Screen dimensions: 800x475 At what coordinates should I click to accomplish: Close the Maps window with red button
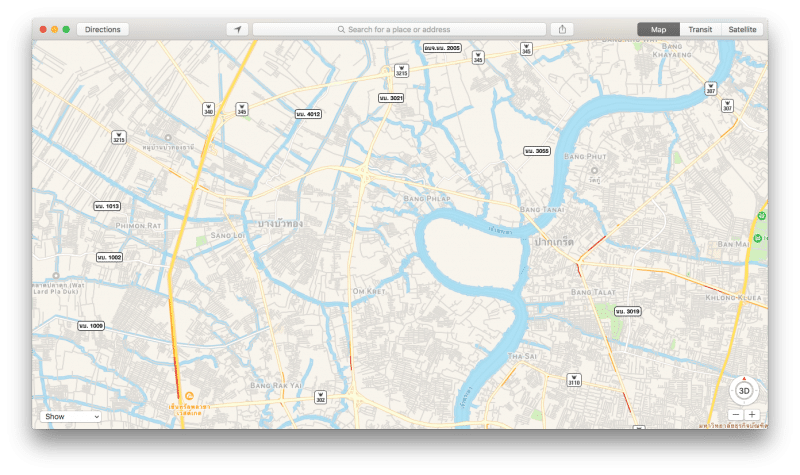tap(43, 30)
